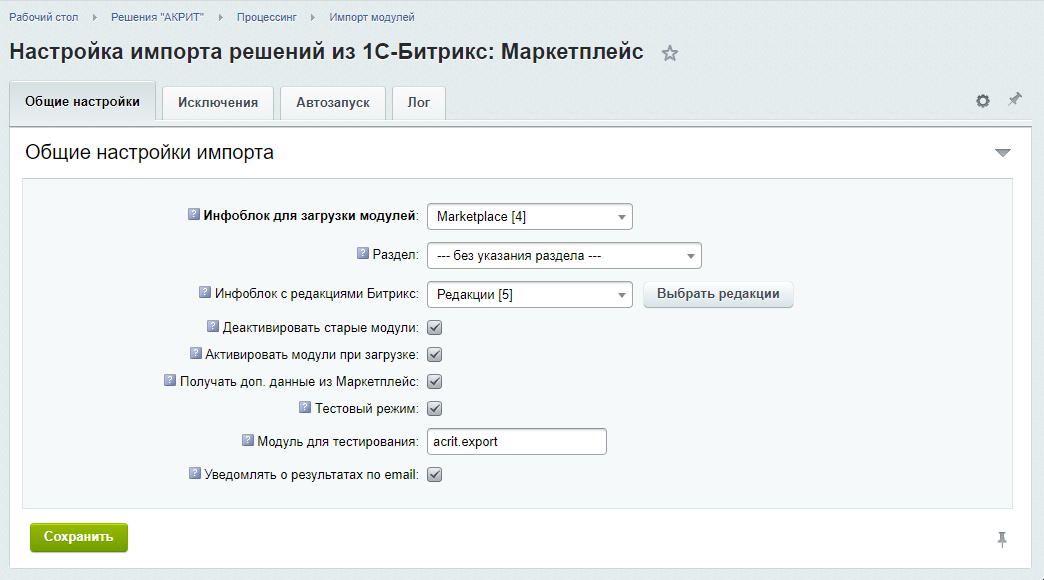
Task: Show help hint for Раздел field
Action: 363,254
